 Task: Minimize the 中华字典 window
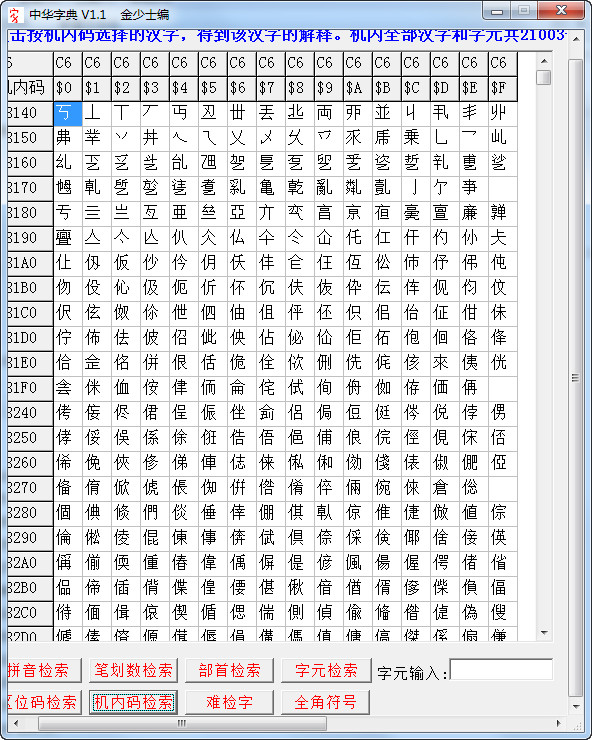click(497, 11)
